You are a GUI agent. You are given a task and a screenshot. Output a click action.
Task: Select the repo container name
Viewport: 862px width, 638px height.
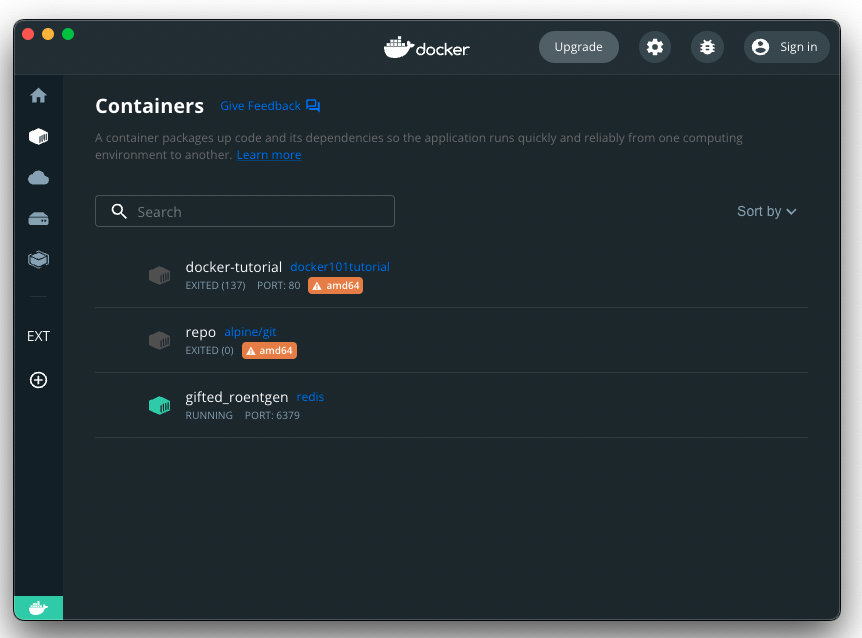pyautogui.click(x=201, y=332)
